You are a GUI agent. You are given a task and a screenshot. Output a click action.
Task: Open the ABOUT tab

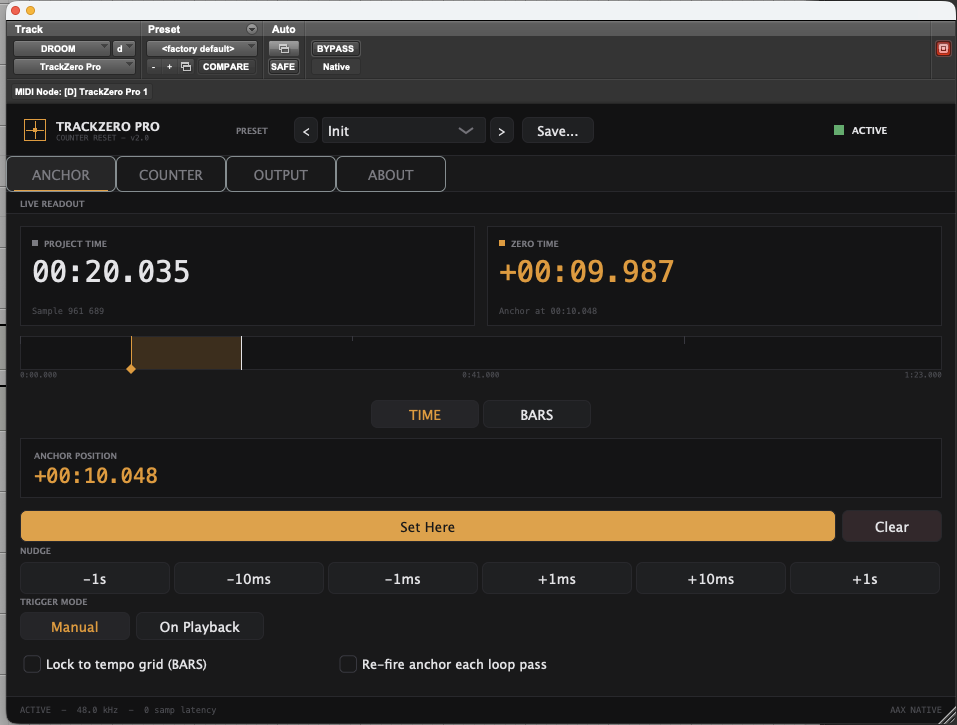click(391, 175)
